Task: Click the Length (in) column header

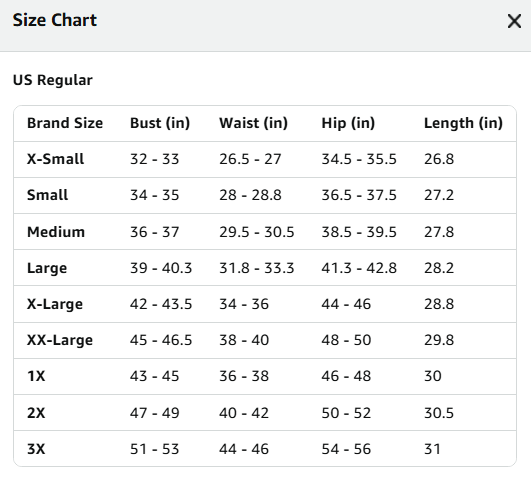Action: (463, 123)
